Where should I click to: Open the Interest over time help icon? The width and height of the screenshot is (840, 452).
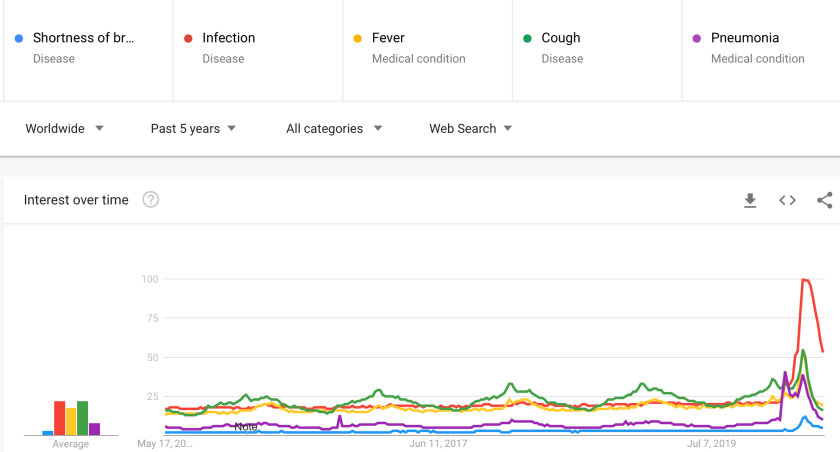pos(151,200)
